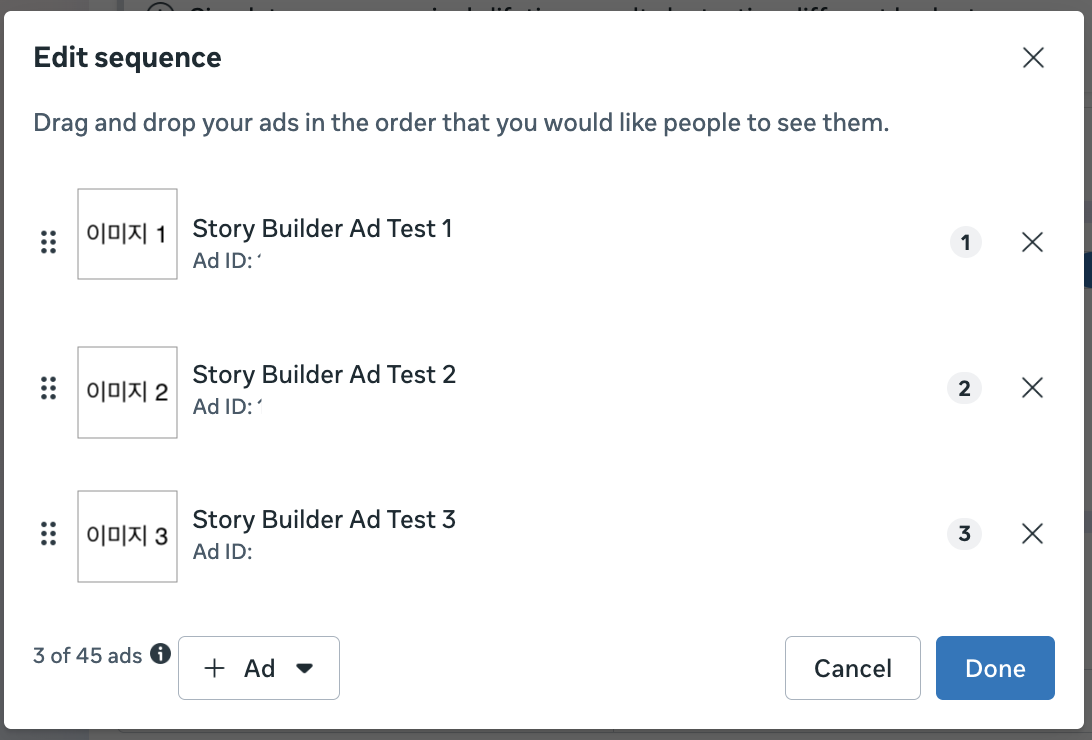Remove Story Builder Ad Test 2 from sequence

coord(1033,388)
